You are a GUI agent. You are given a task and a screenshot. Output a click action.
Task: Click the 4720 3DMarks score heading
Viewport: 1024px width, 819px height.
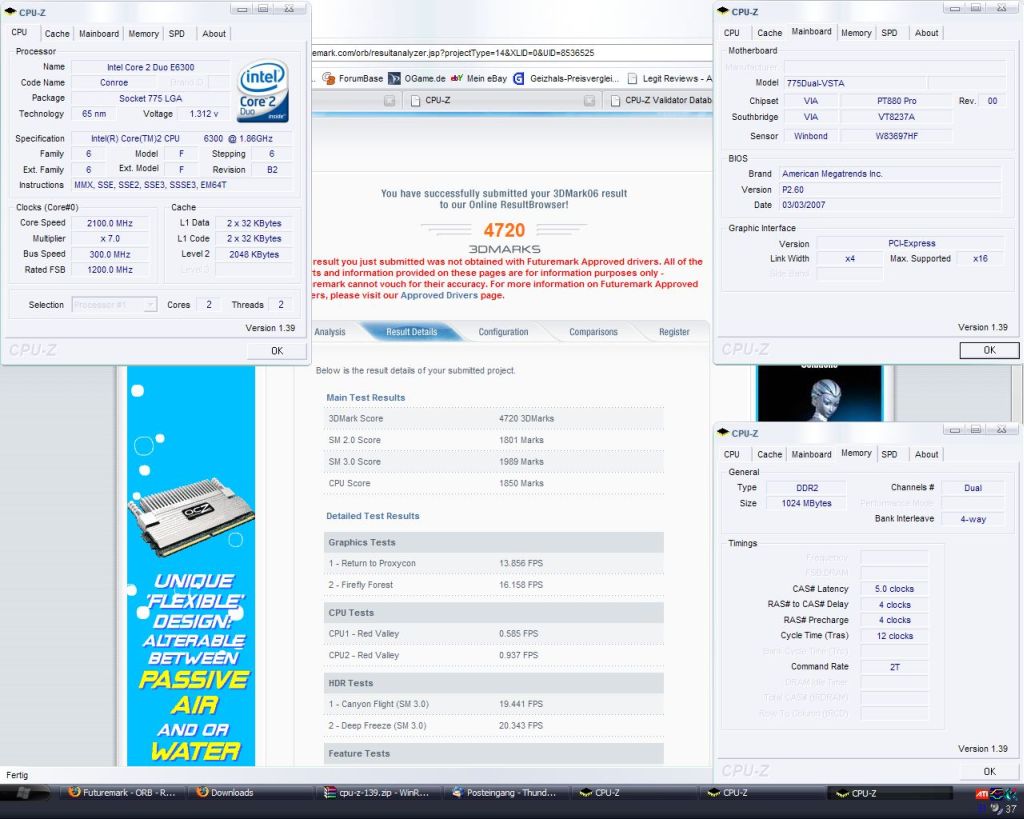(x=504, y=231)
